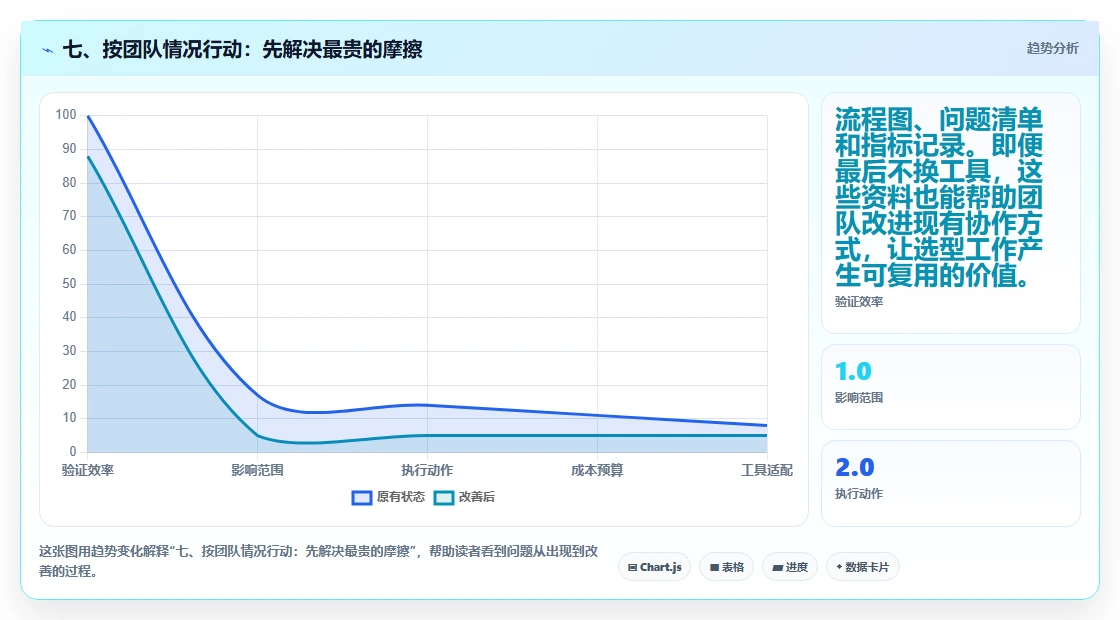Click the 原有状态 line point at 验证效率
Image resolution: width=1120 pixels, height=620 pixels.
tap(88, 116)
